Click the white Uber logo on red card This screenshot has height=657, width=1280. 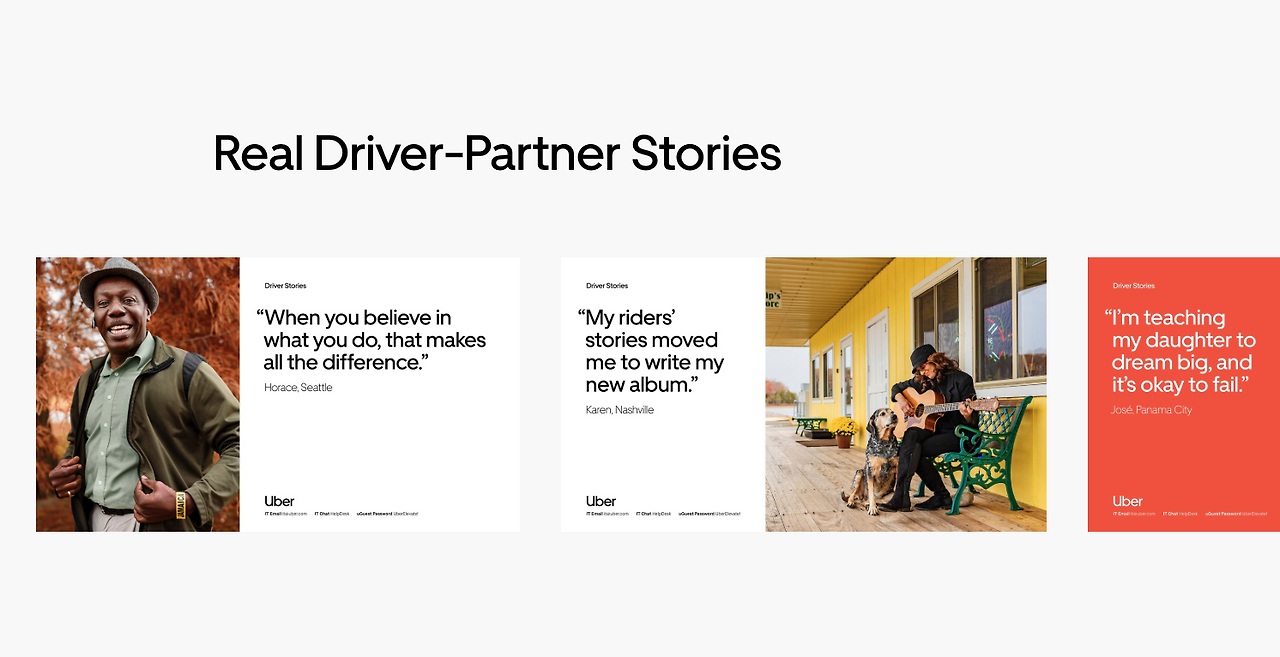(x=1128, y=501)
